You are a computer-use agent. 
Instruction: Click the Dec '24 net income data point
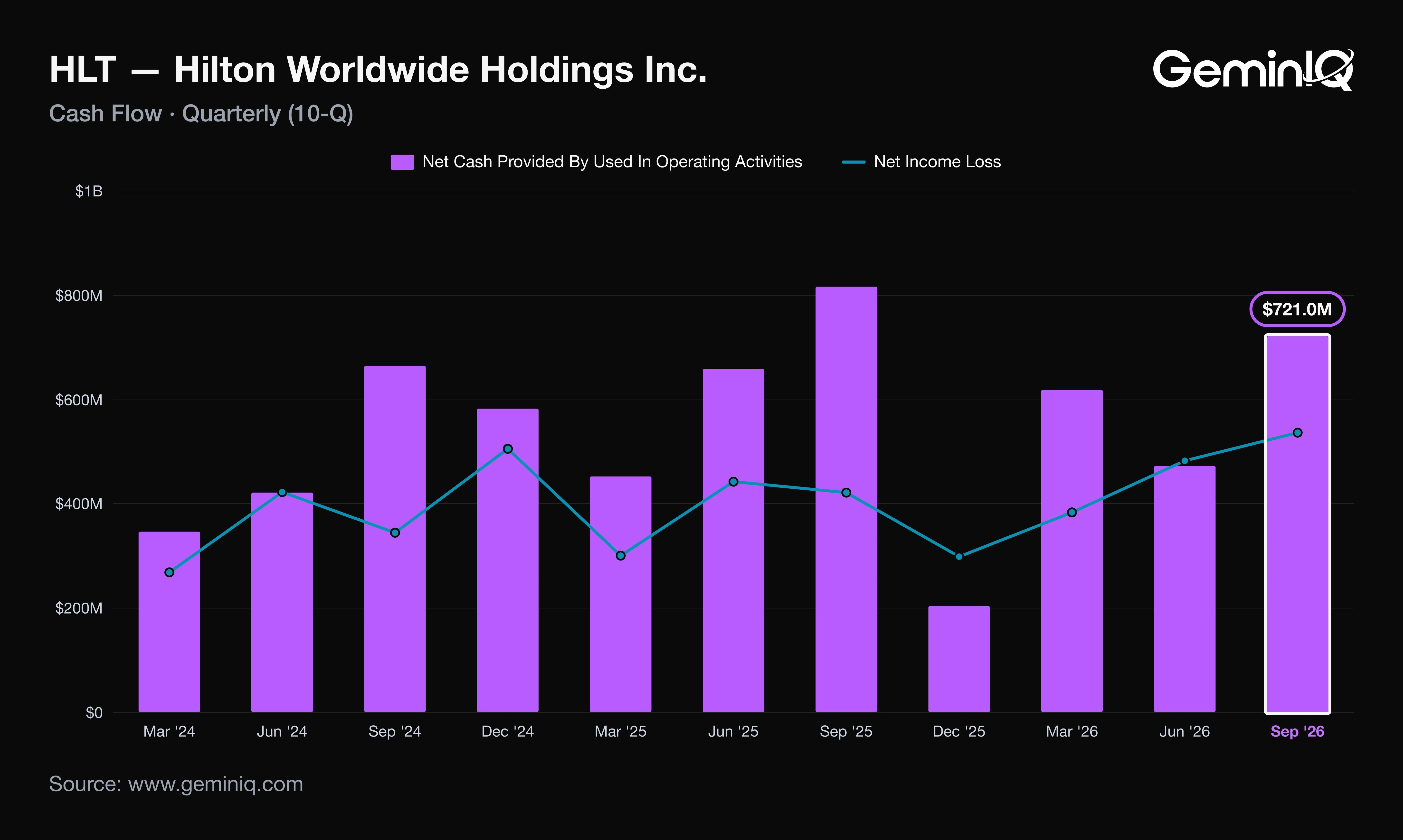pyautogui.click(x=508, y=449)
